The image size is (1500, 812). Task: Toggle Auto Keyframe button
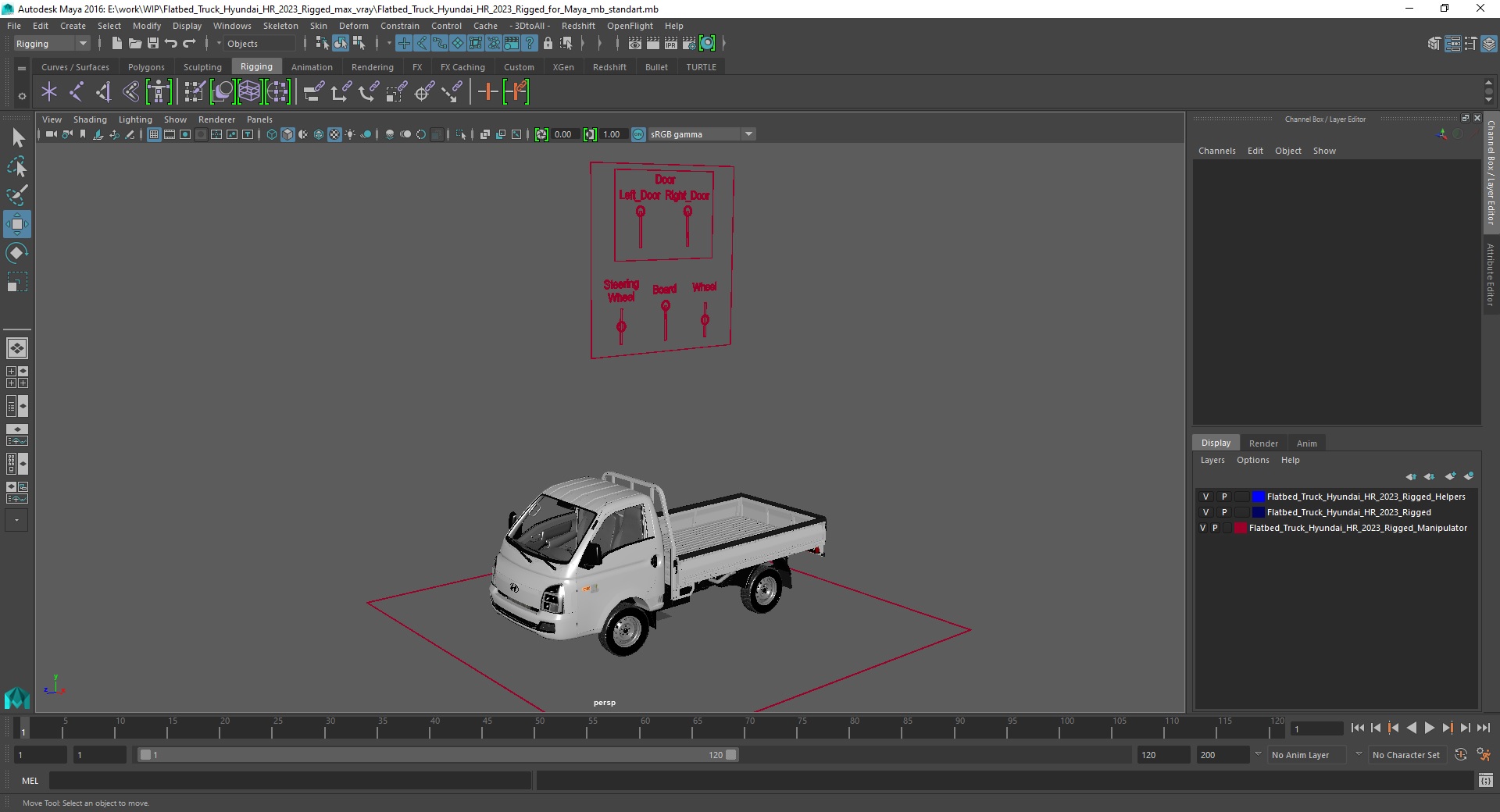tap(1461, 755)
